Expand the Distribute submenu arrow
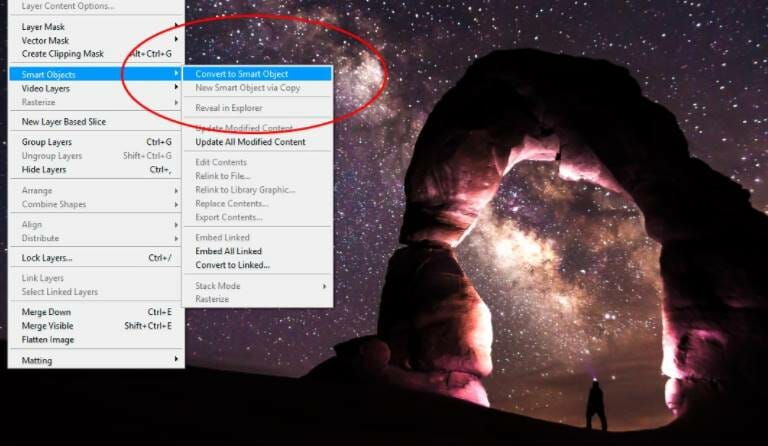Screen dimensions: 768x446 pos(176,238)
